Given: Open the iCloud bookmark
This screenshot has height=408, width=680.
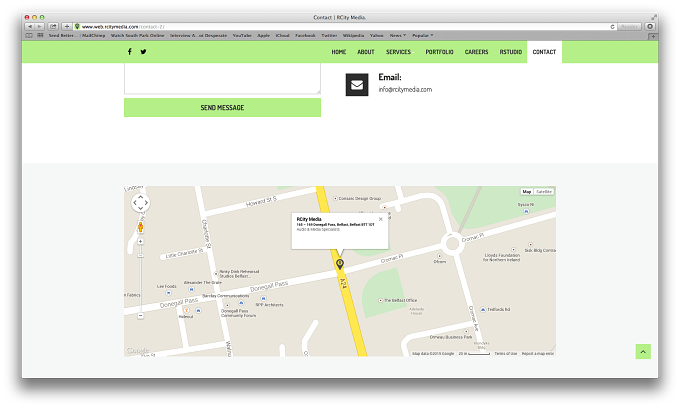Looking at the screenshot, I should [x=282, y=36].
